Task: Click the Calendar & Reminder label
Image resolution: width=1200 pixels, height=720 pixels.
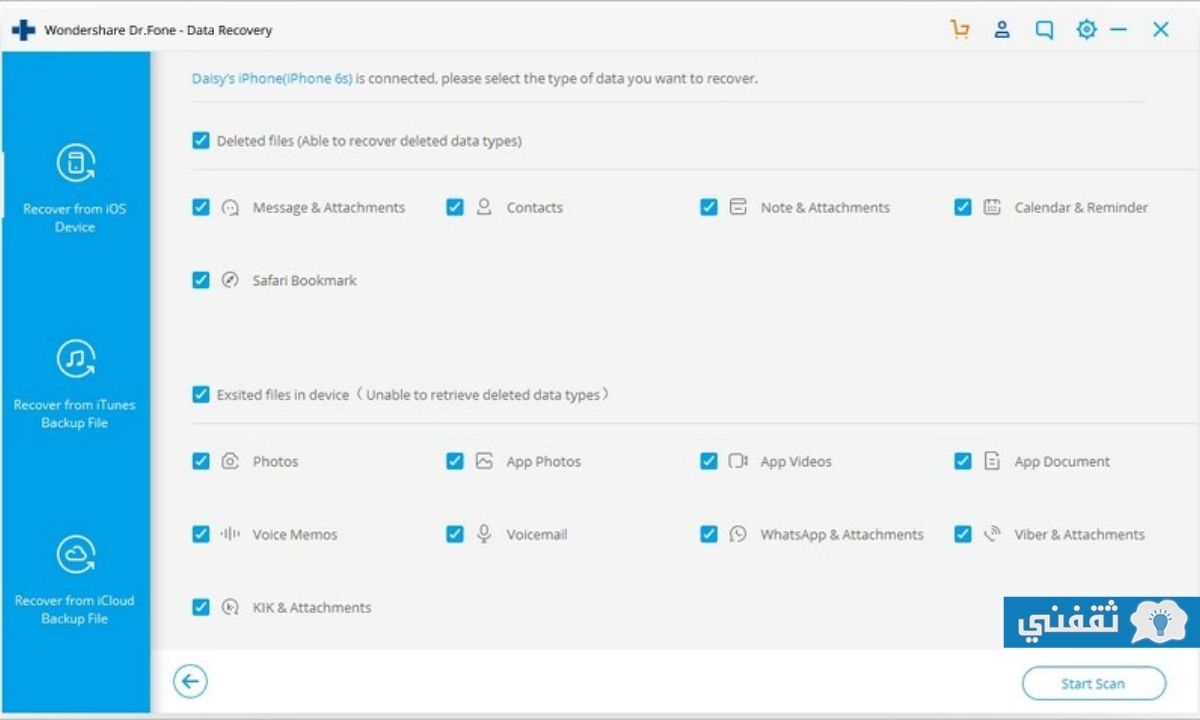Action: tap(1081, 208)
